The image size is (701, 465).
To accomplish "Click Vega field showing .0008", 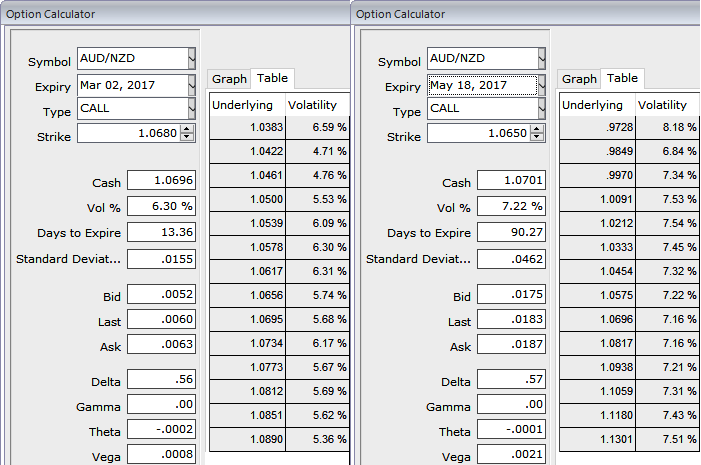I will (161, 454).
